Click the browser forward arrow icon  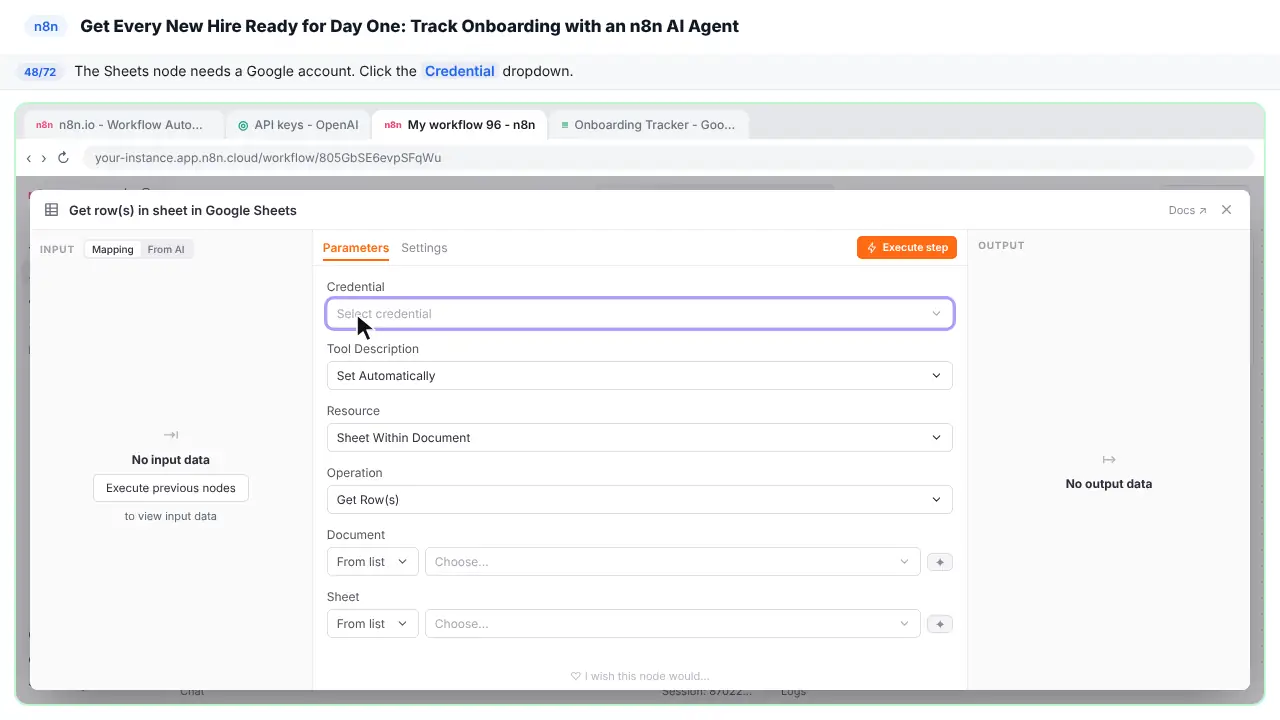tap(44, 158)
